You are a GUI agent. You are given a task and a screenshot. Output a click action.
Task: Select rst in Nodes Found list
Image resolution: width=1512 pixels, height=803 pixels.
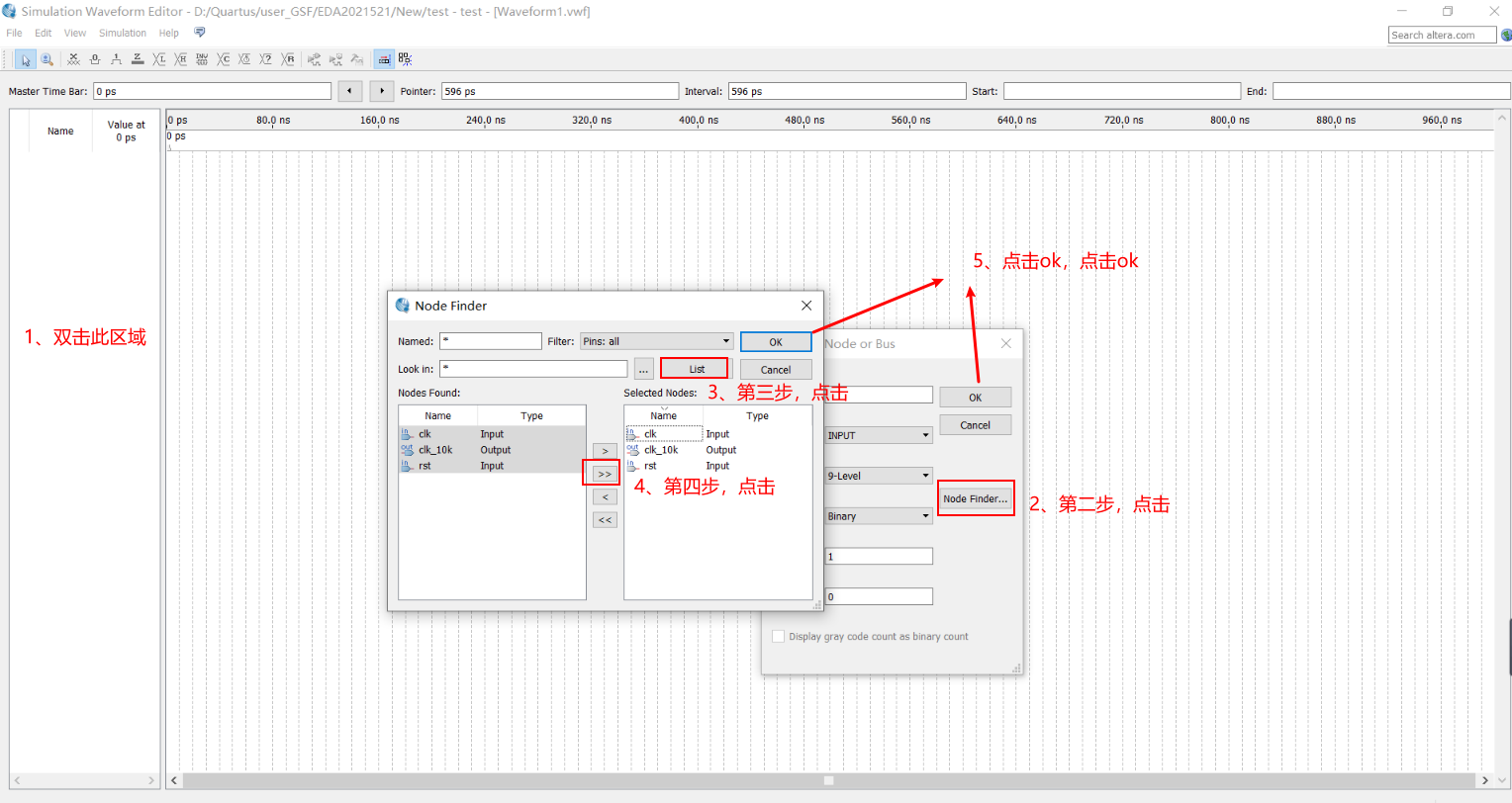(x=492, y=466)
